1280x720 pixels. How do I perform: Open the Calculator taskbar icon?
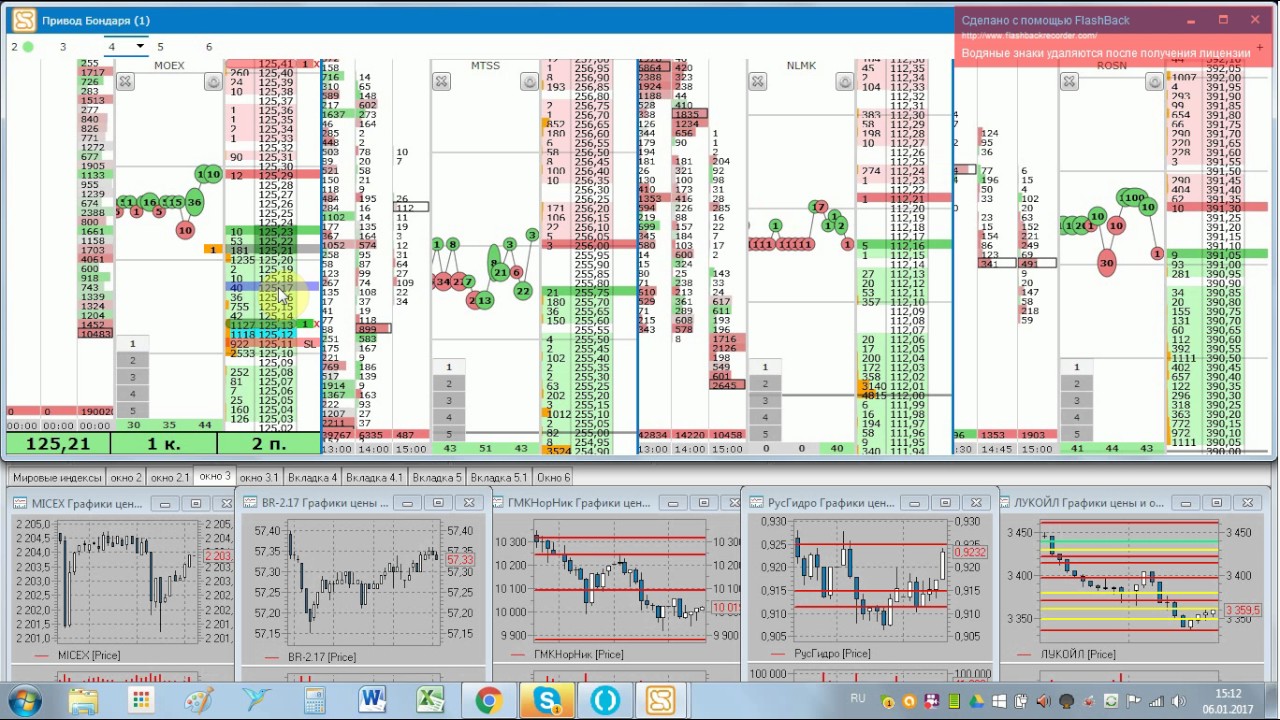point(315,700)
